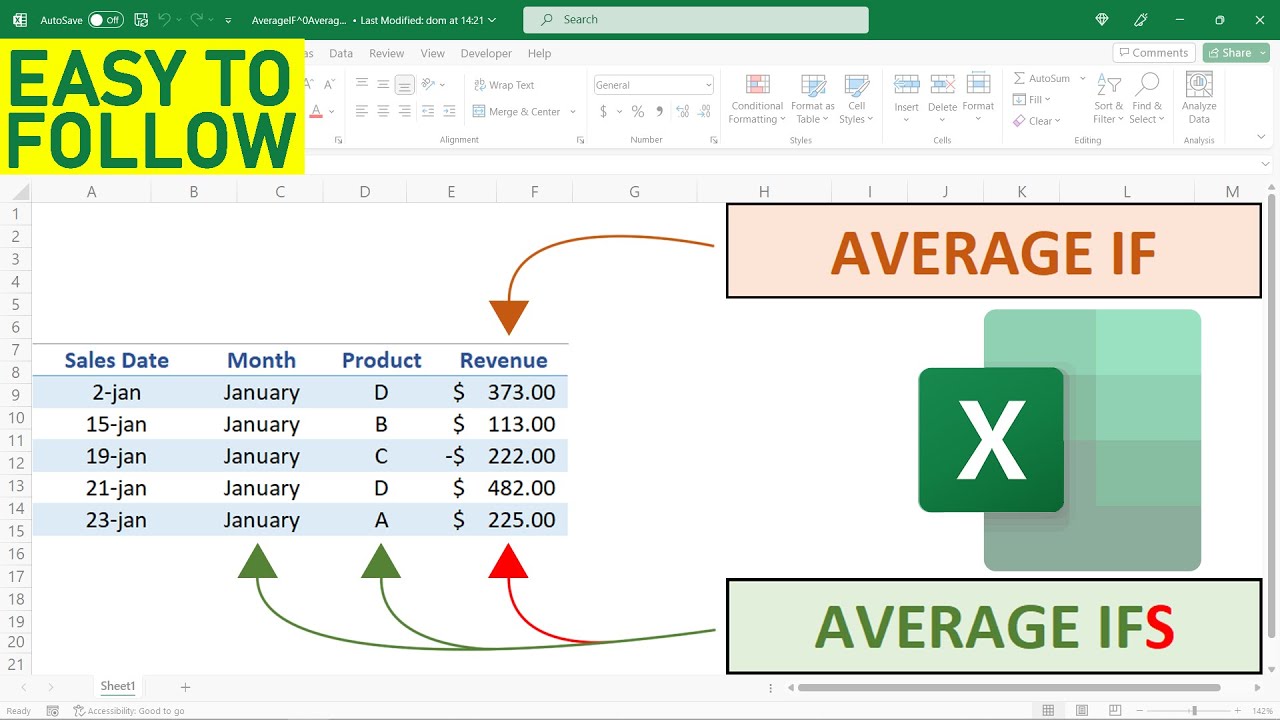Click the Insert cells icon
The image size is (1280, 720).
(x=907, y=85)
